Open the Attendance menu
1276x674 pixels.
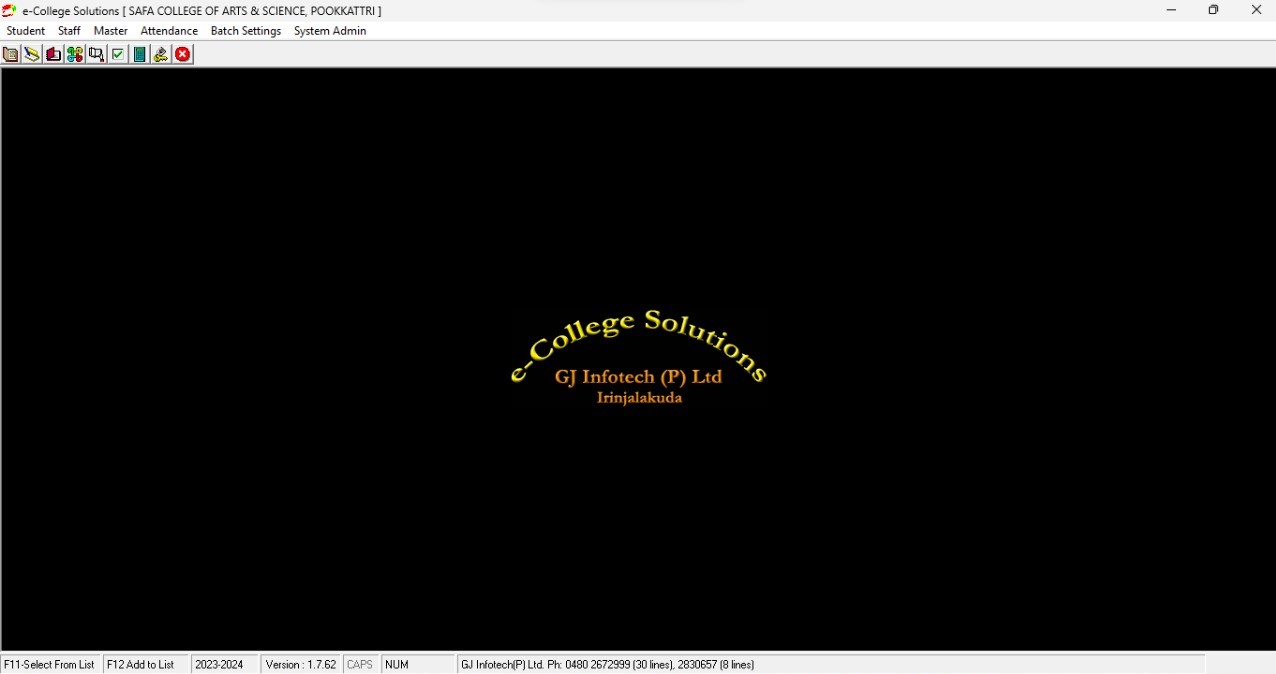point(169,31)
